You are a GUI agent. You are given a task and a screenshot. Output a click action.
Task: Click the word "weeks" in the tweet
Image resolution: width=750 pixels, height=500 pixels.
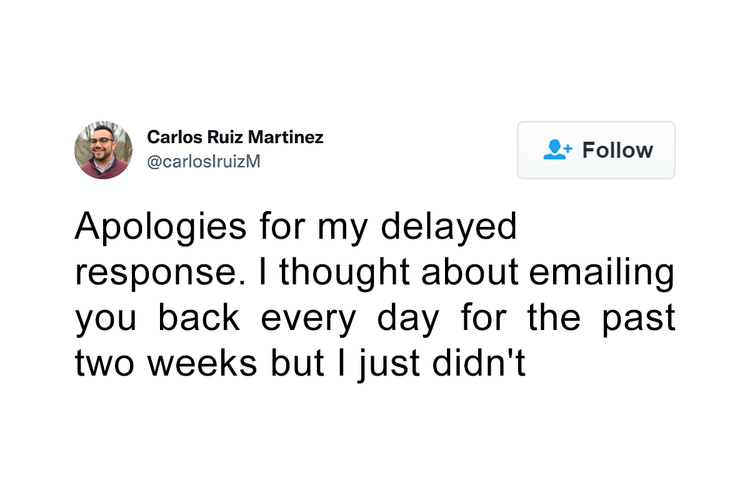point(202,364)
